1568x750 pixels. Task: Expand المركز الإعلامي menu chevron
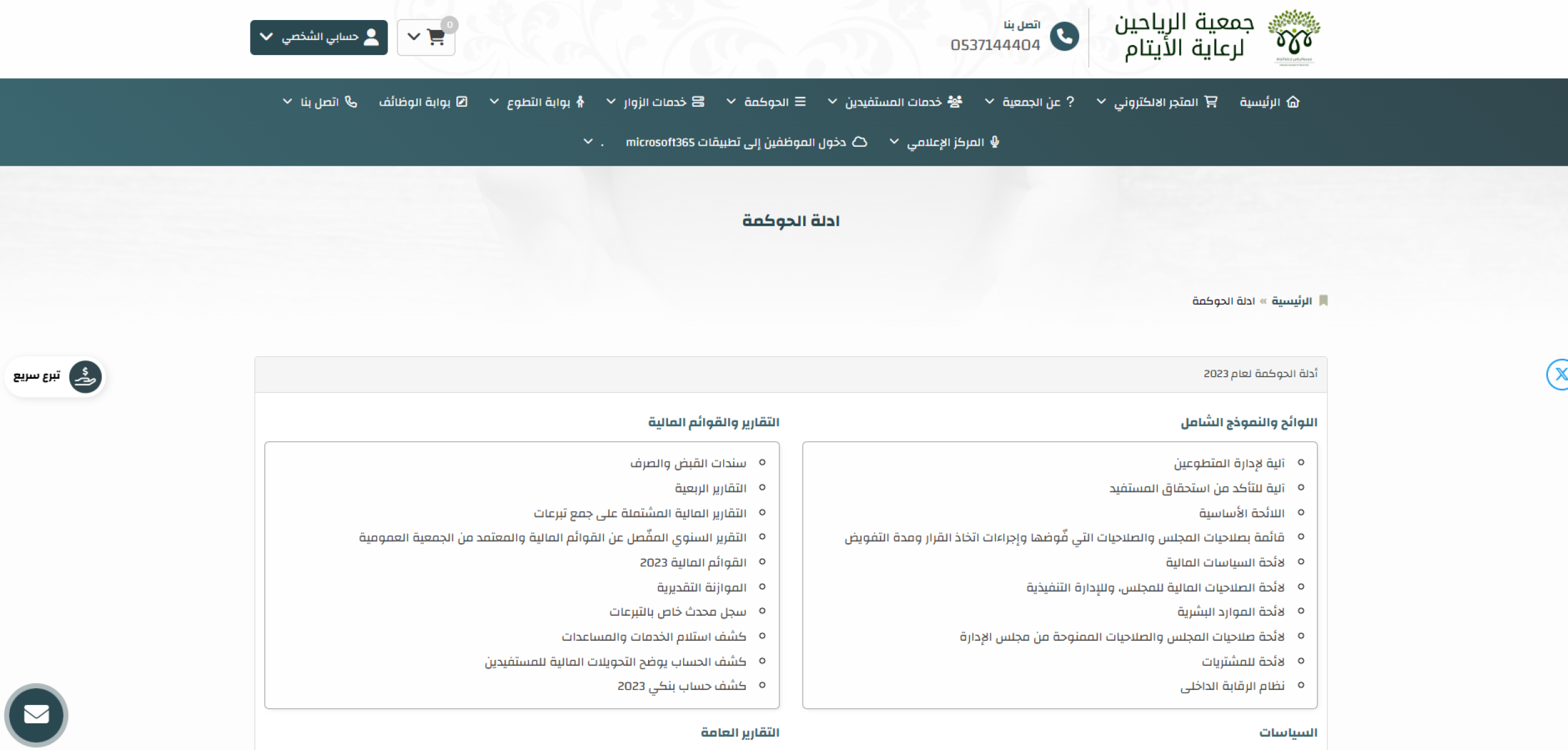894,142
